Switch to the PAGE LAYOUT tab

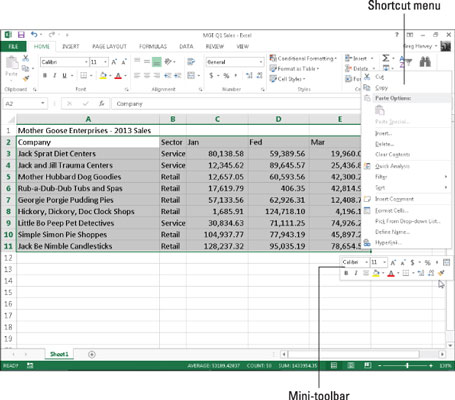click(109, 47)
